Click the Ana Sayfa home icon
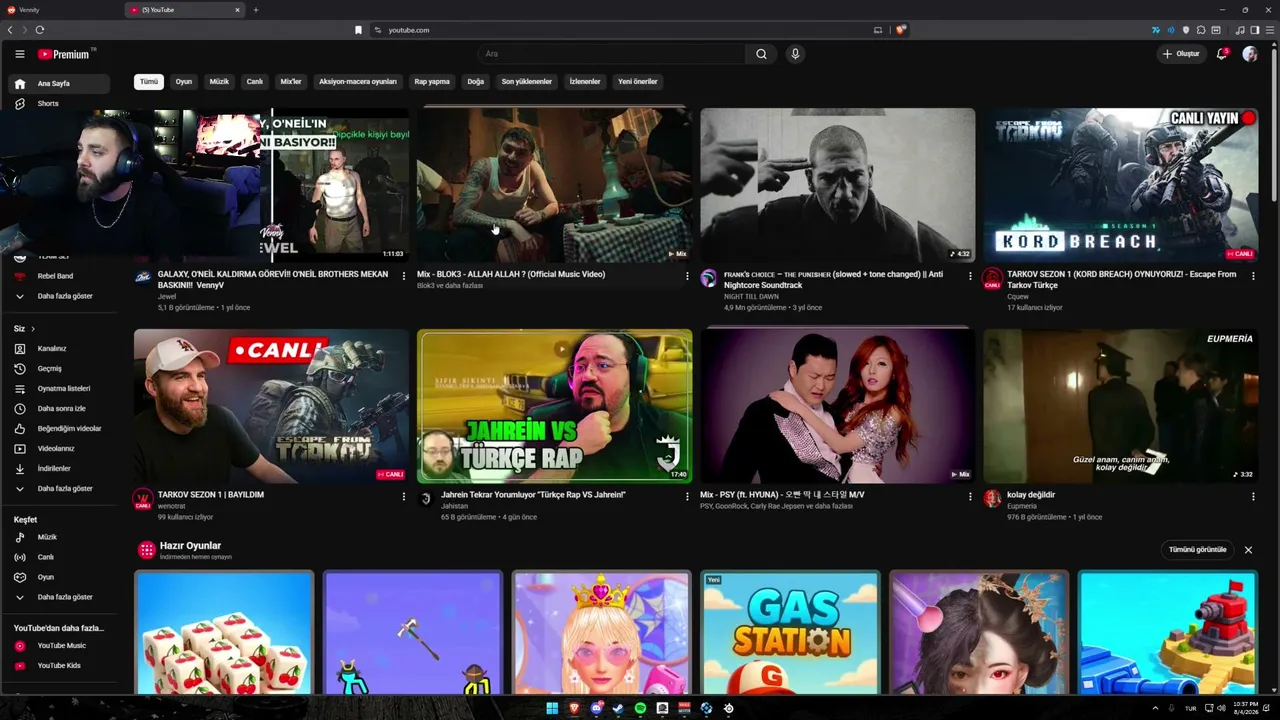Viewport: 1280px width, 720px height. point(20,84)
